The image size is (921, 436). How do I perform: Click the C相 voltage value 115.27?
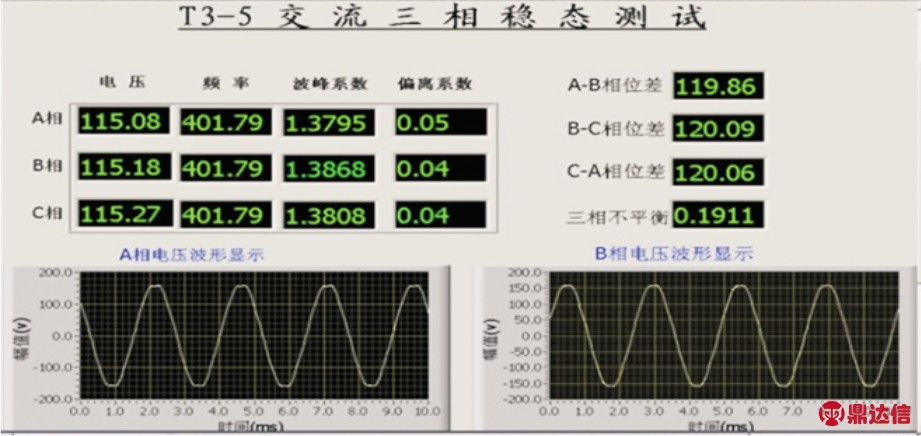(x=125, y=213)
